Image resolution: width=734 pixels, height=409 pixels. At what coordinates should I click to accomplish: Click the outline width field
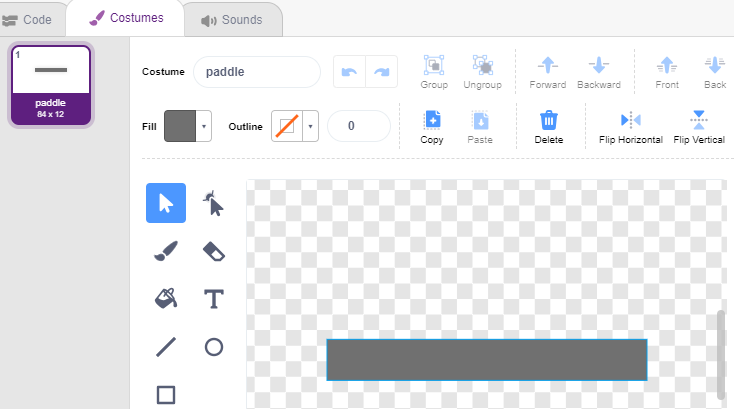pyautogui.click(x=359, y=126)
